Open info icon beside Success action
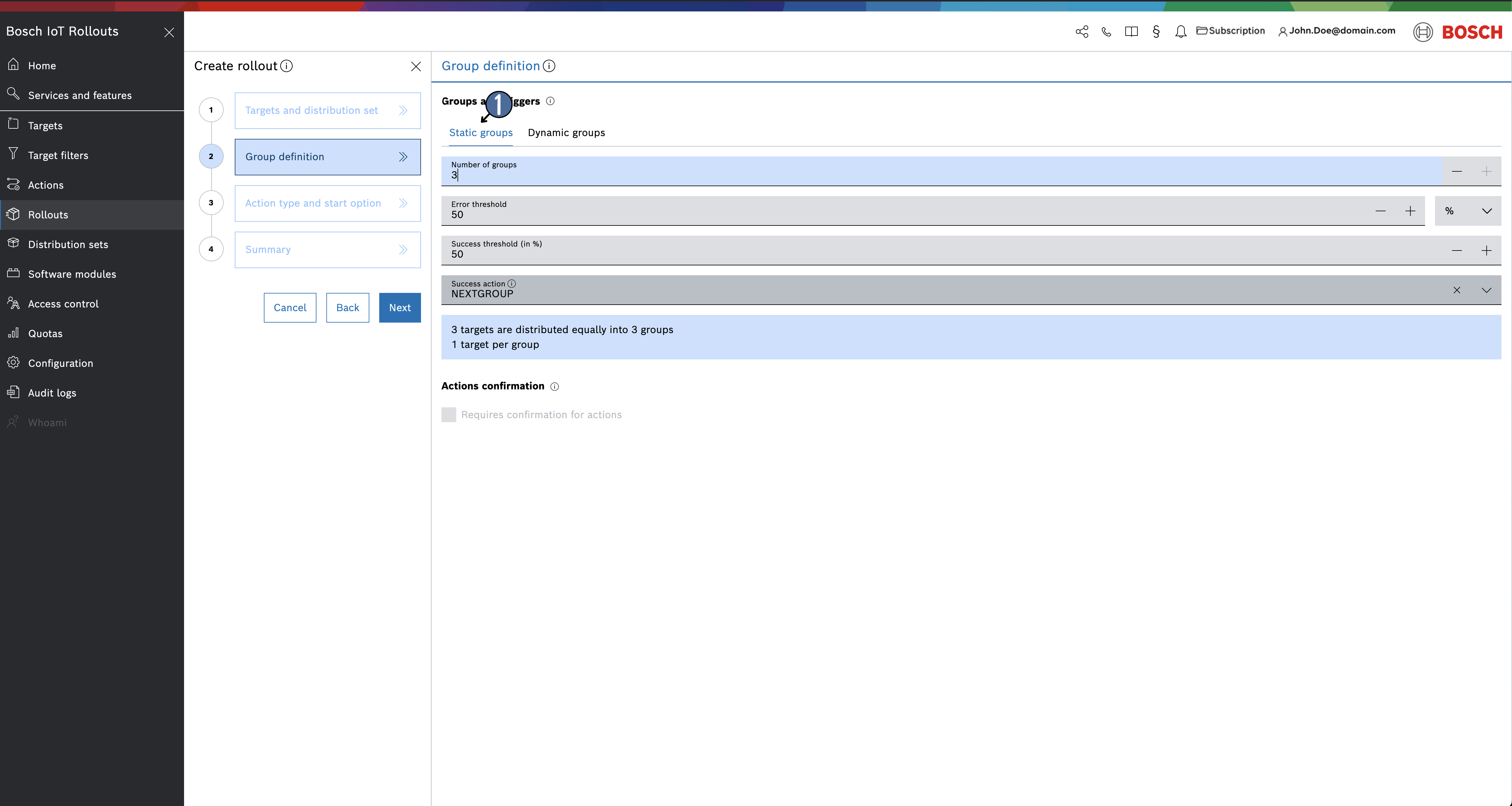 [x=511, y=284]
